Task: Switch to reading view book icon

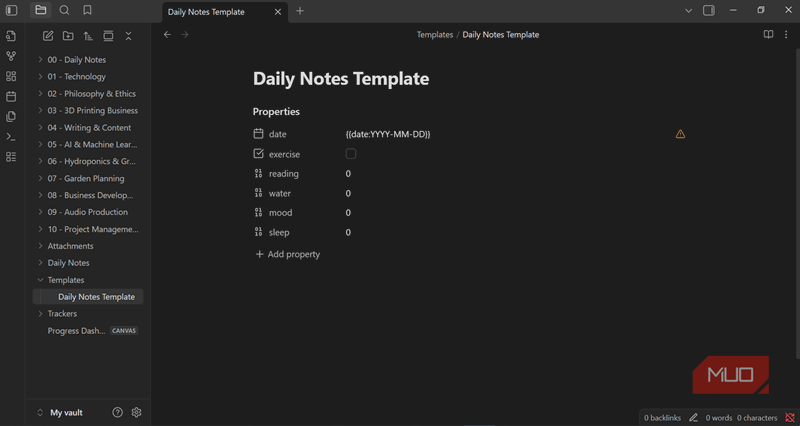Action: coord(768,35)
